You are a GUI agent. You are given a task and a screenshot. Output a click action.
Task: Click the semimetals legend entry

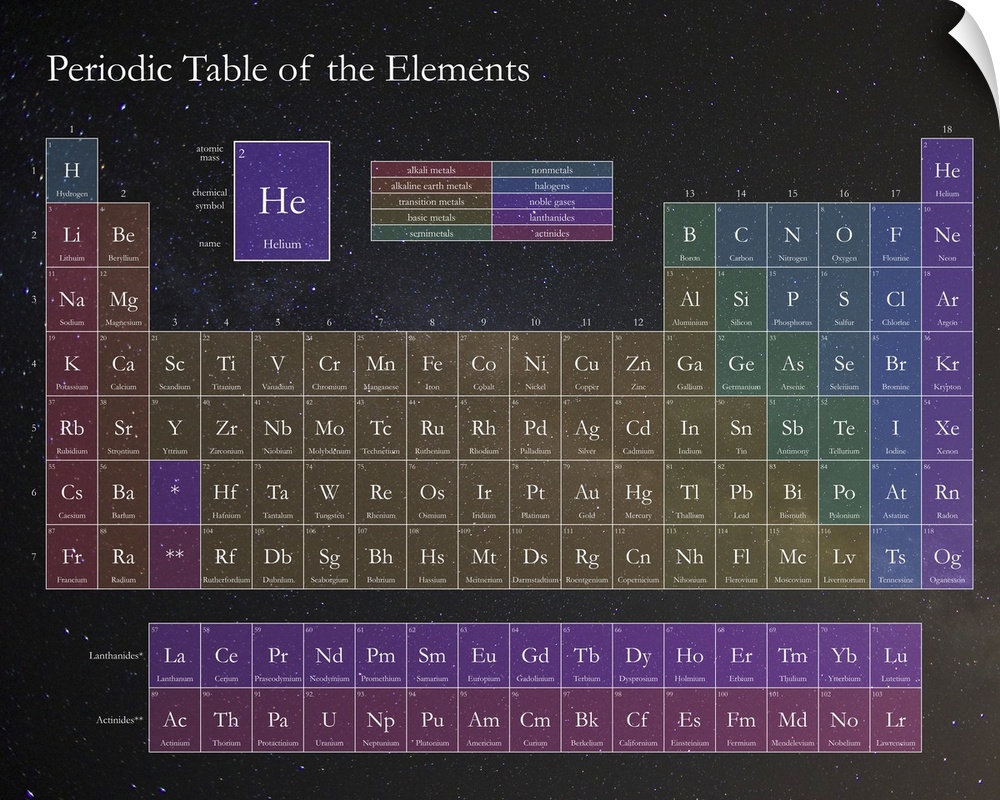431,233
